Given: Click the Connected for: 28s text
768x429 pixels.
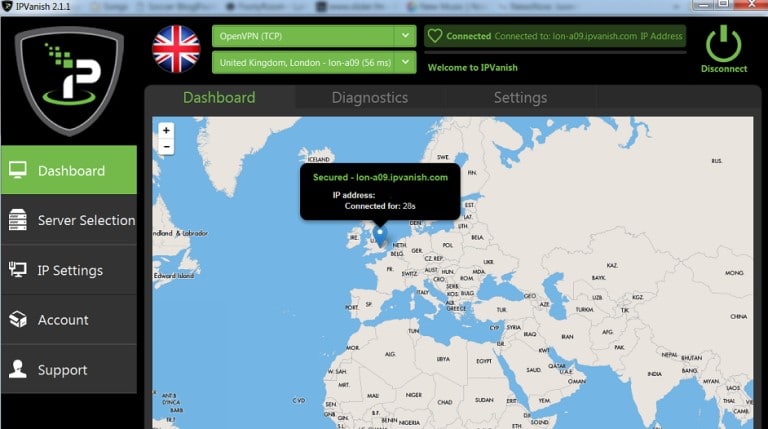Looking at the screenshot, I should pos(380,206).
